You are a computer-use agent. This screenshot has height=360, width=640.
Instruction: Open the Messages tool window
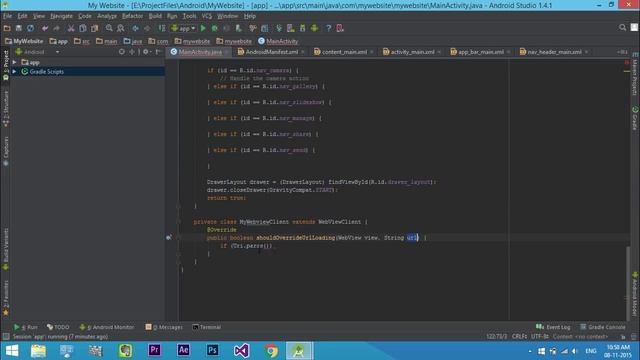tap(164, 327)
